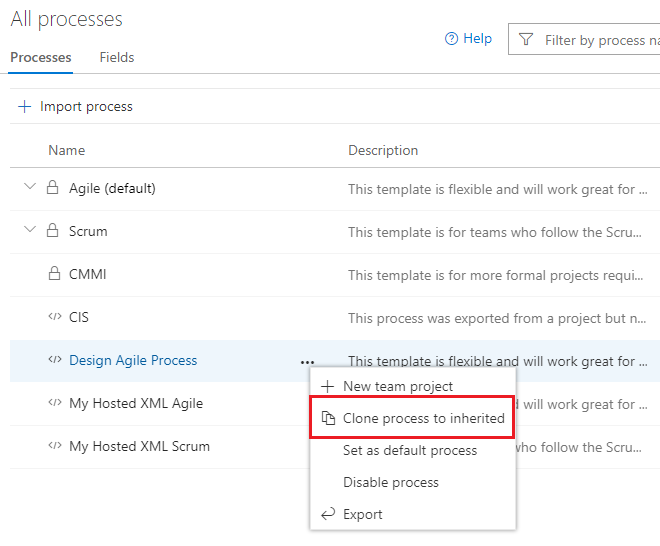Click the code icon beside Design Agile Process

(x=55, y=359)
